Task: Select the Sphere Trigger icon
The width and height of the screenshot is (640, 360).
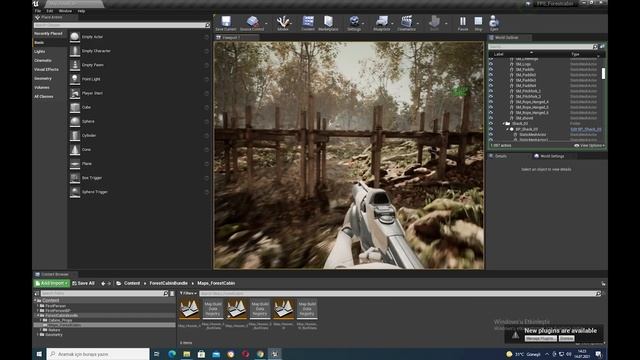Action: [x=75, y=192]
